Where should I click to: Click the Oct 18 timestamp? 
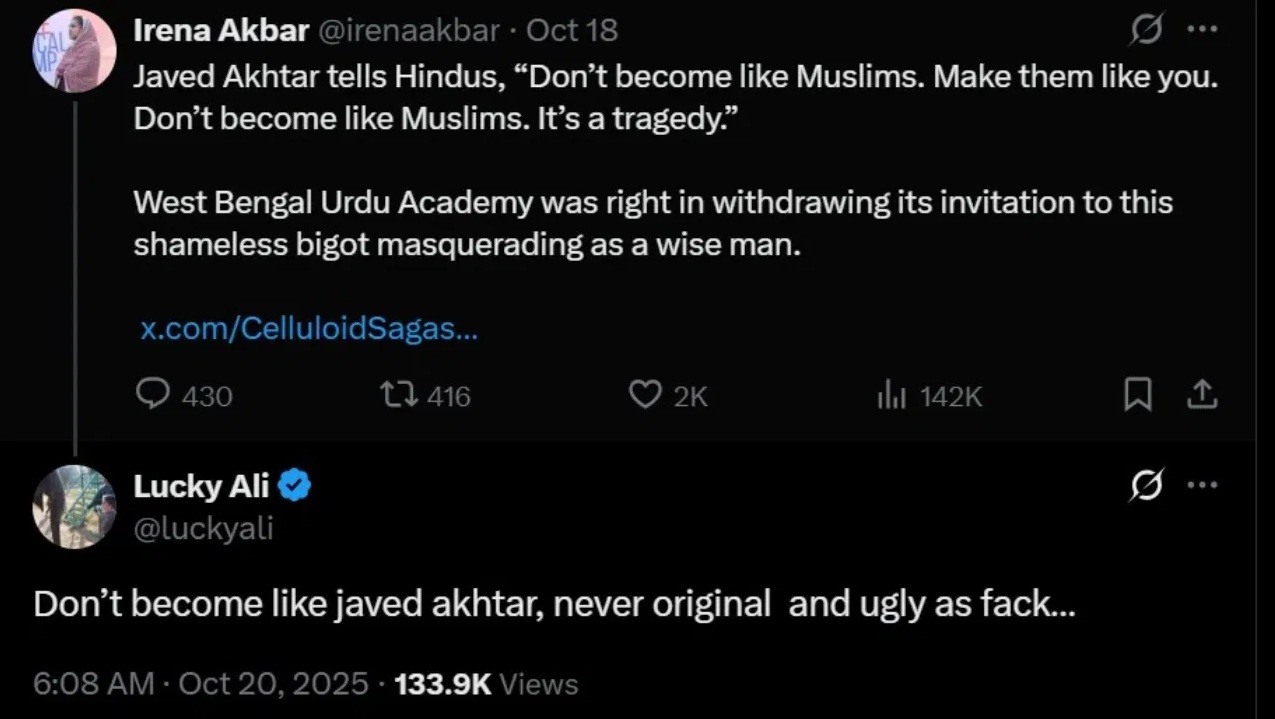pos(572,31)
